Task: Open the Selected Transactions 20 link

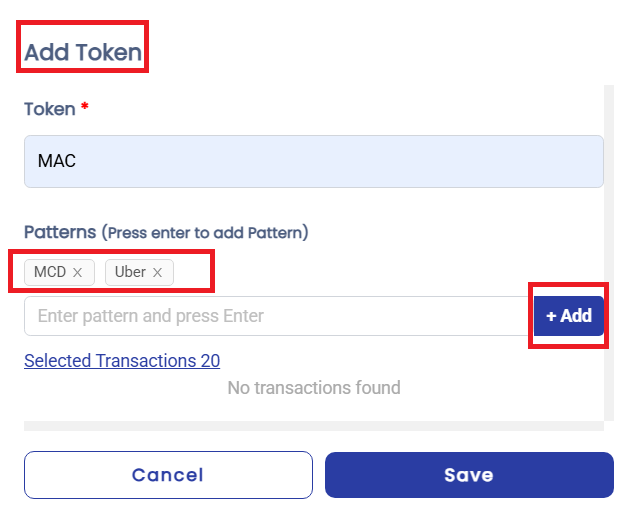Action: (x=122, y=361)
